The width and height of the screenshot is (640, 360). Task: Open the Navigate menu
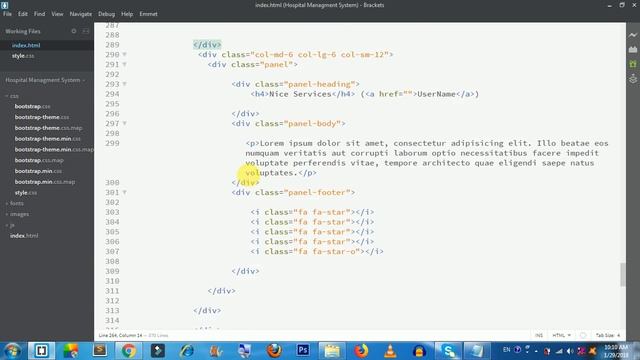81,14
